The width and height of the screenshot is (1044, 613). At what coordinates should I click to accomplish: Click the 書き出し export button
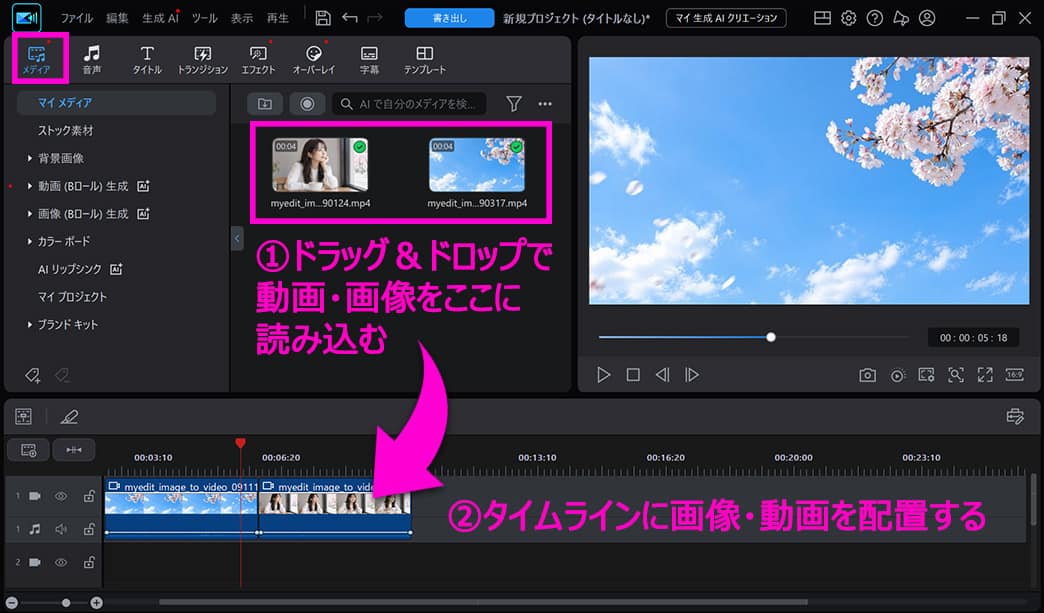click(449, 18)
